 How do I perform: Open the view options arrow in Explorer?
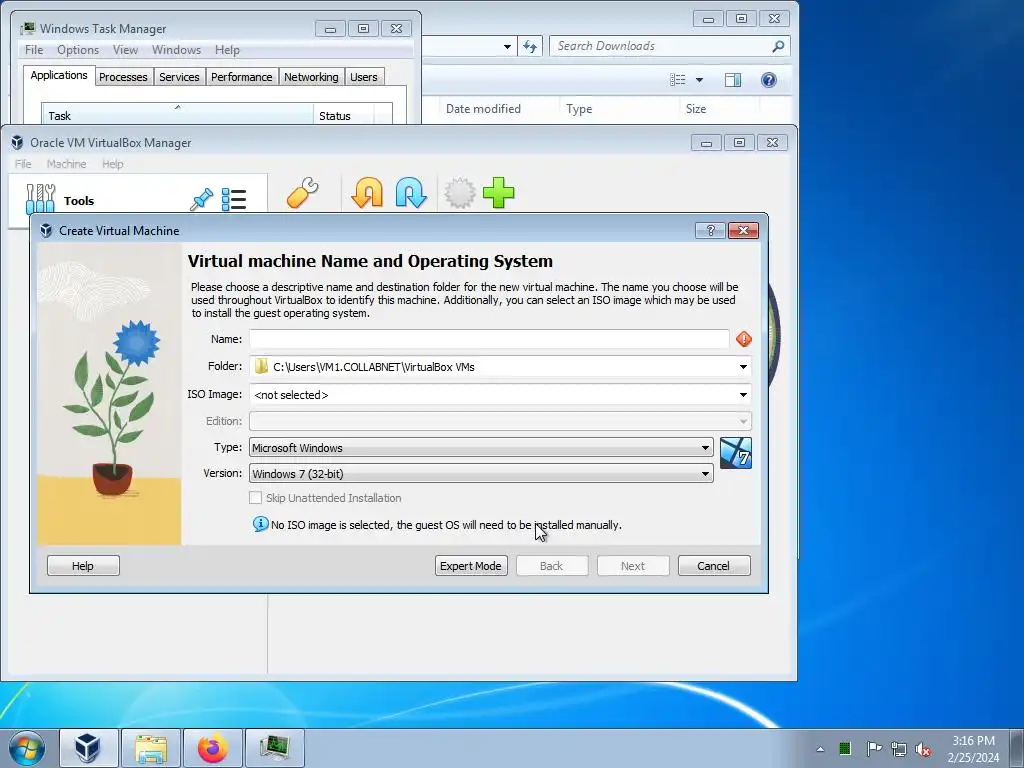(x=699, y=80)
